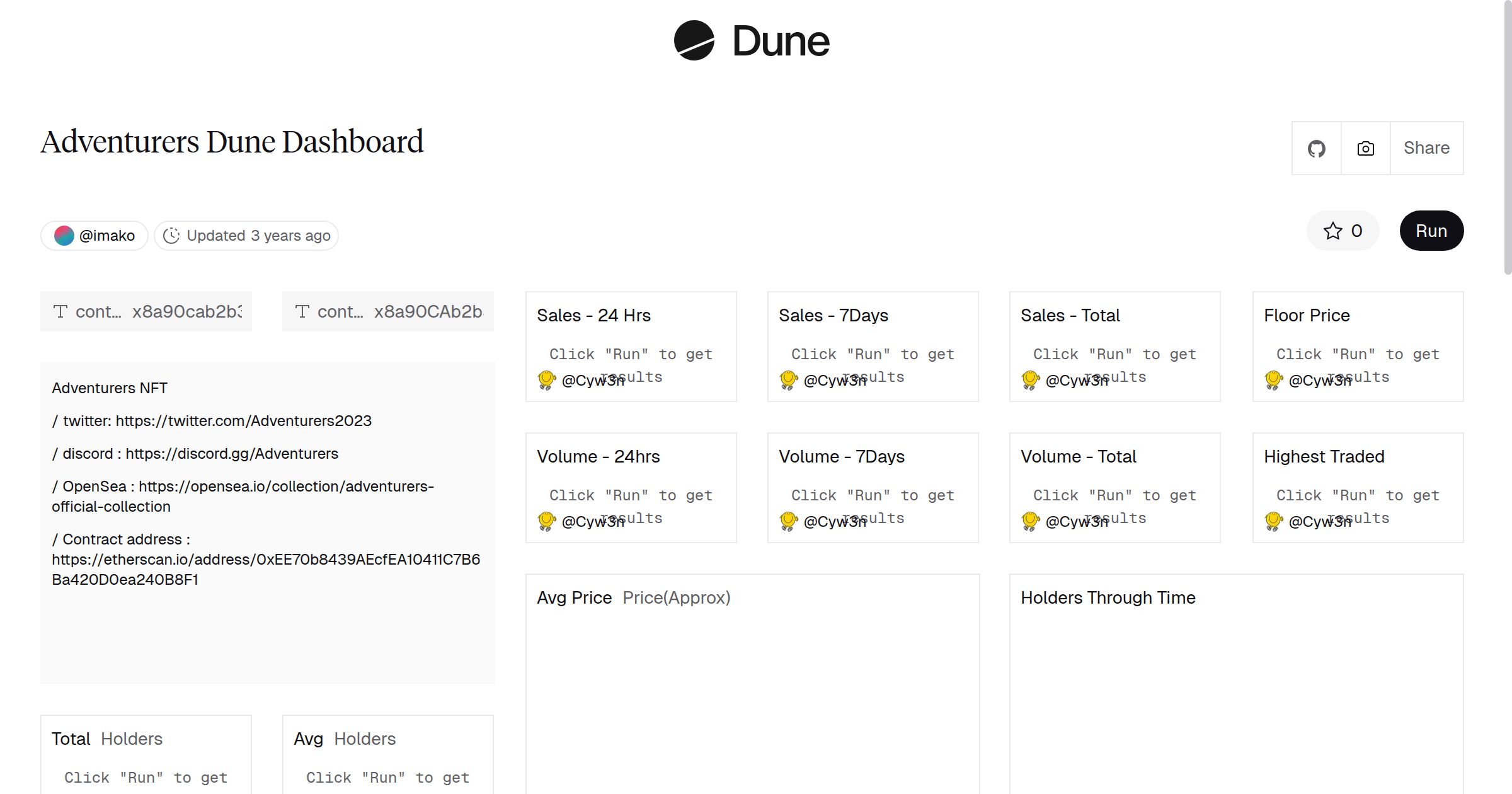Click the camera screenshot icon
Image resolution: width=1512 pixels, height=794 pixels.
coord(1365,148)
